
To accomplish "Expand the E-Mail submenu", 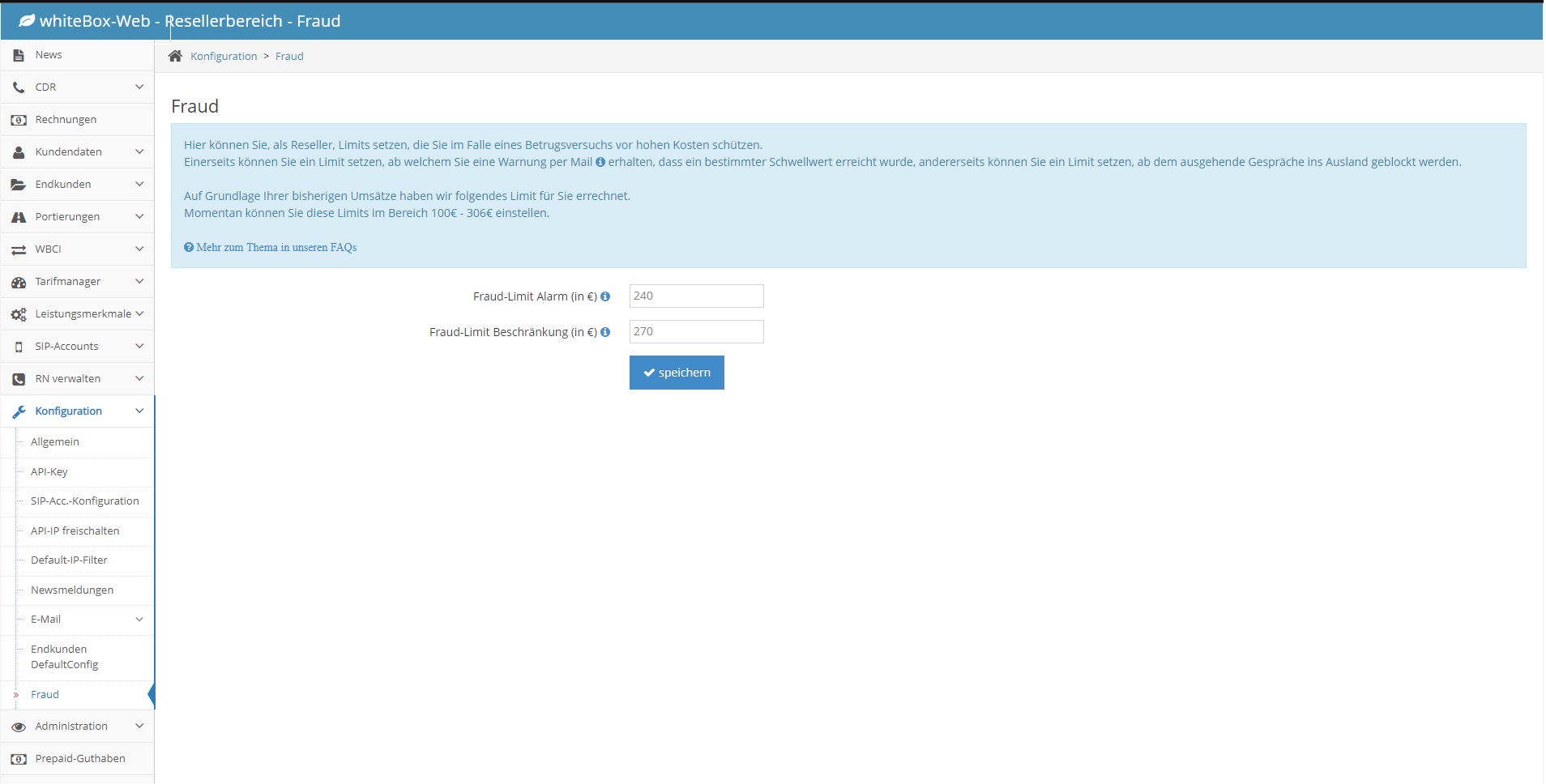I will [139, 619].
